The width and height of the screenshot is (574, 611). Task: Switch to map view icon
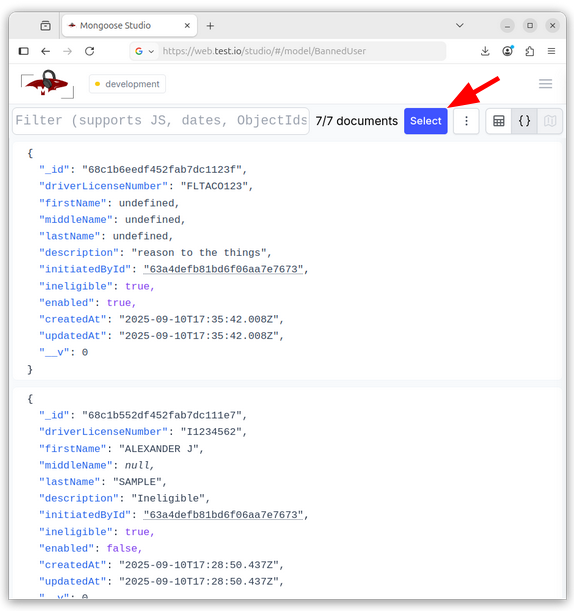point(549,121)
